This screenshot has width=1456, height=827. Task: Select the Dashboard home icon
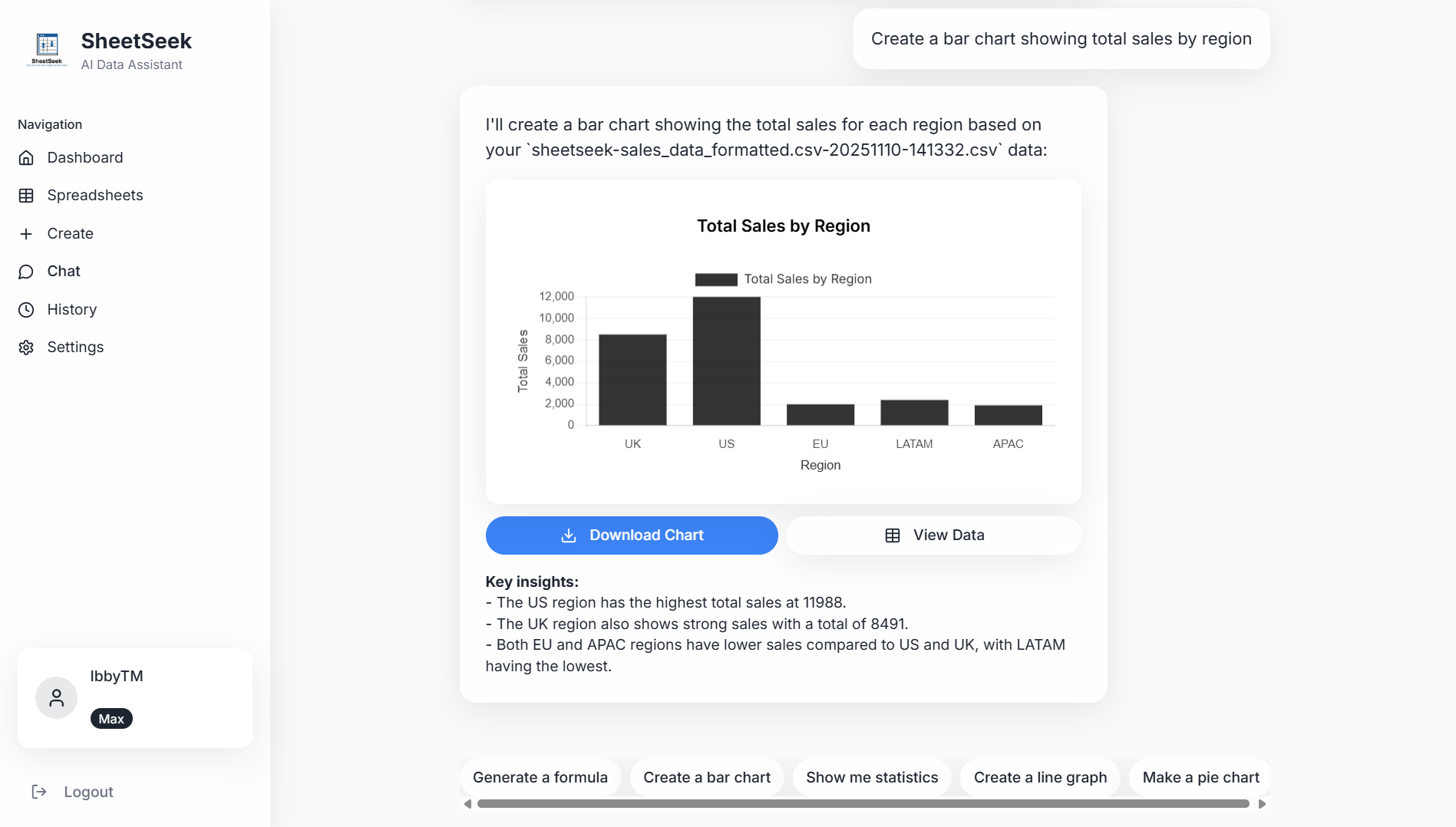click(26, 157)
